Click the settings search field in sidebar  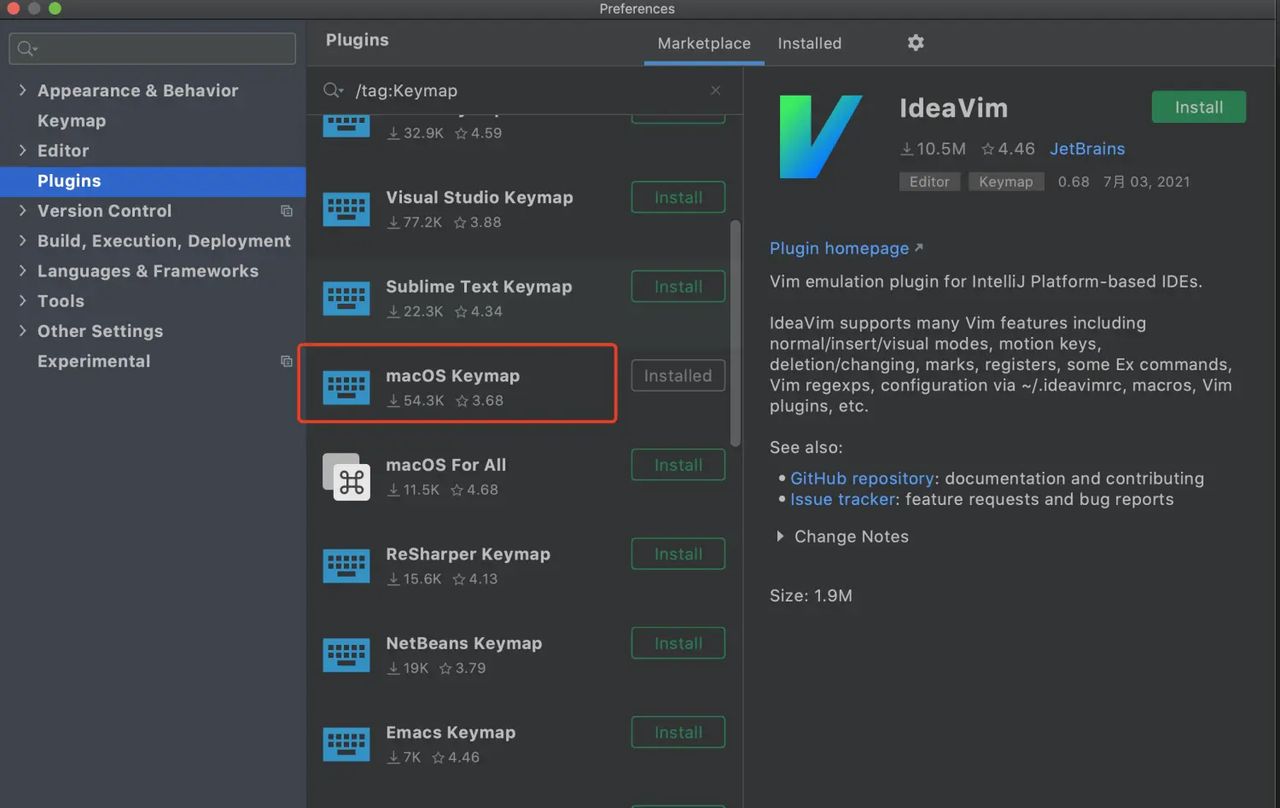160,48
